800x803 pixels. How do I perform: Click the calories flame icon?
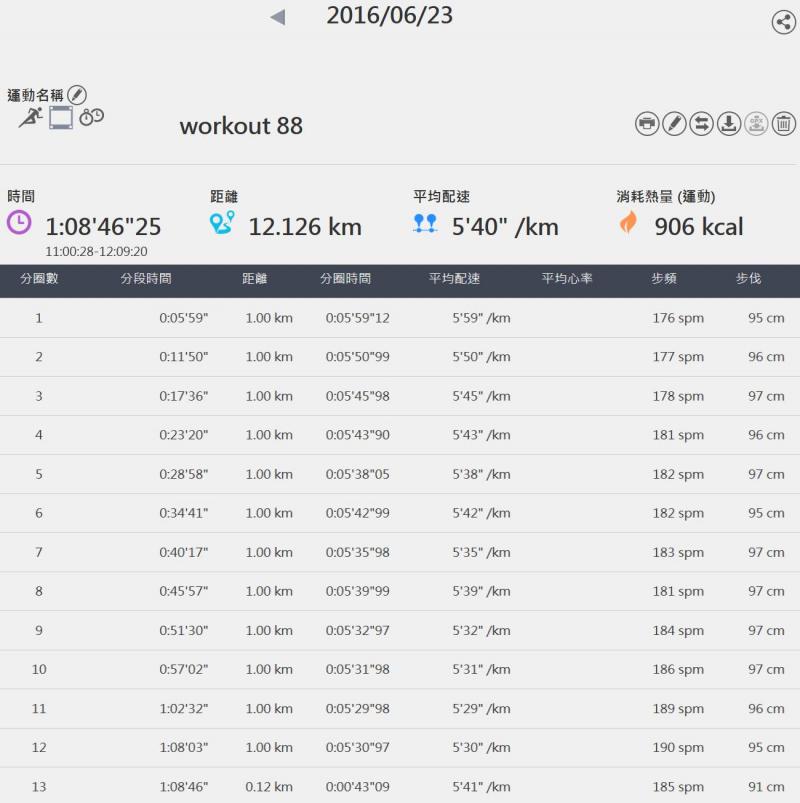pos(628,222)
